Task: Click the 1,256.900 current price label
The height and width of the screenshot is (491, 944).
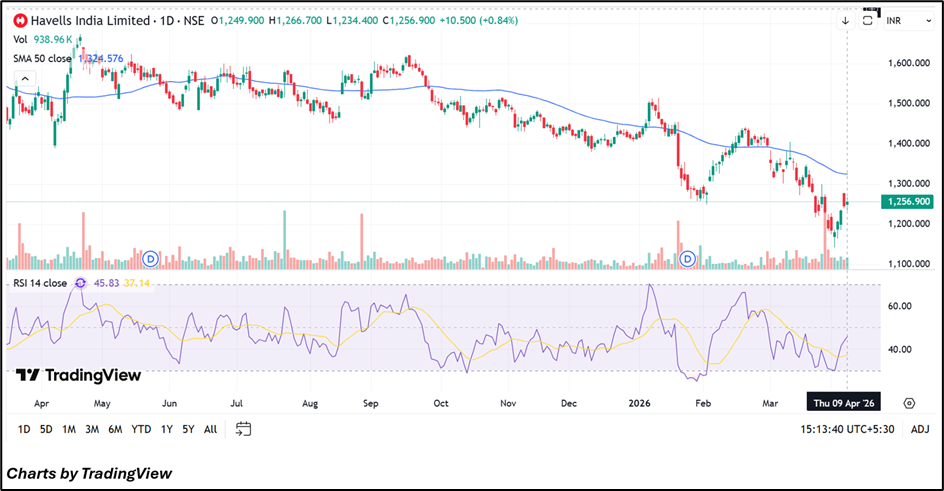Action: [908, 202]
